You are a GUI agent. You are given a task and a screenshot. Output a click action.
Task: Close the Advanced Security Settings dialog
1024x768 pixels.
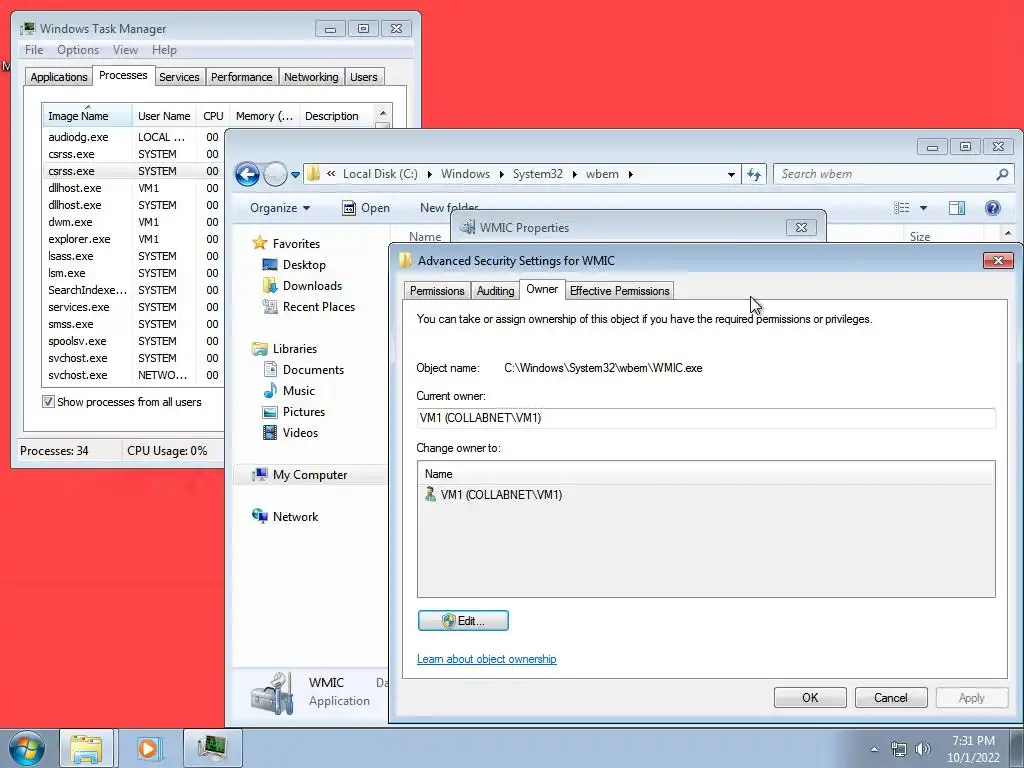(x=998, y=261)
